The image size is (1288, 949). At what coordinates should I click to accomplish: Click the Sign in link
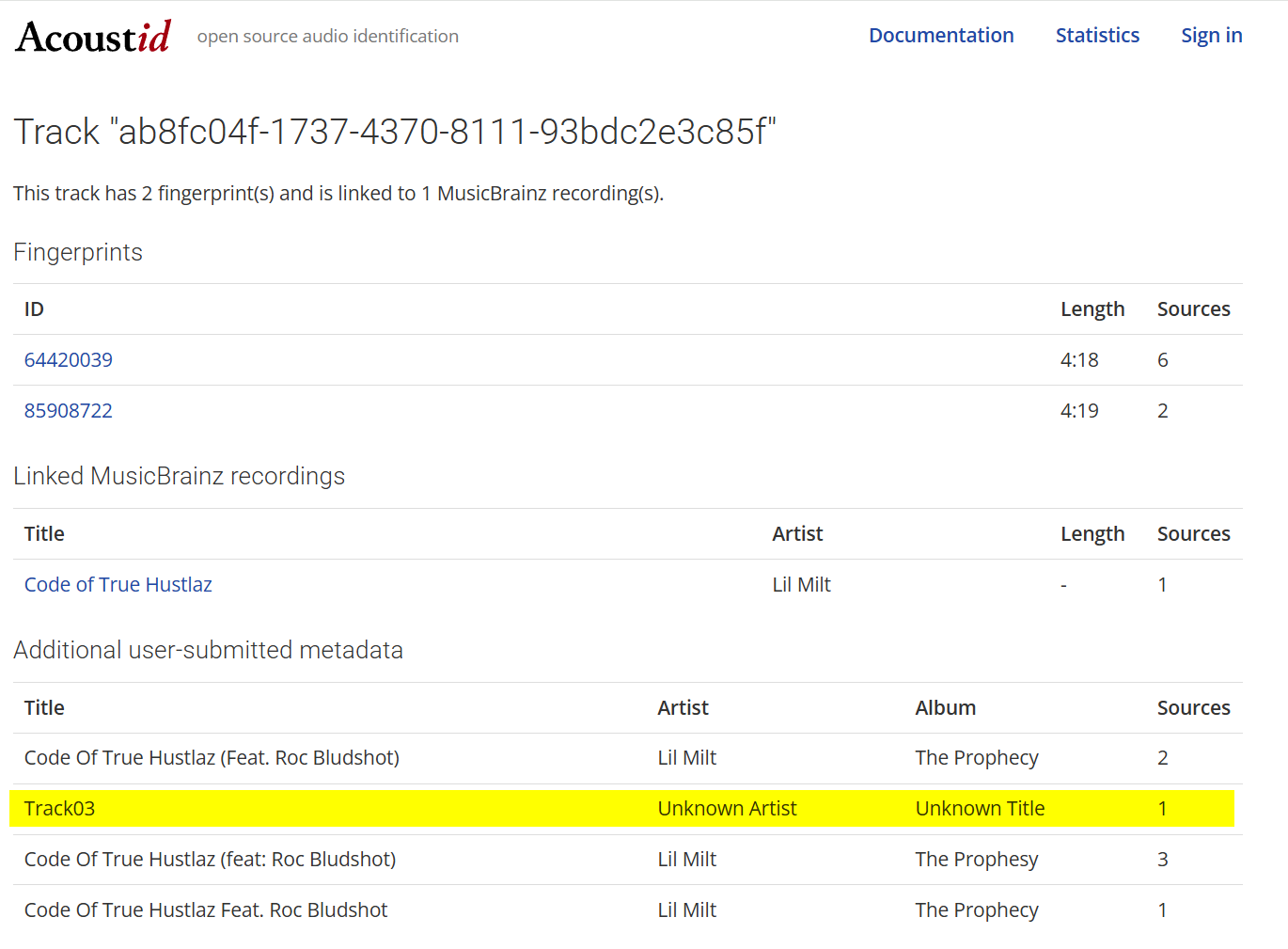click(1211, 36)
